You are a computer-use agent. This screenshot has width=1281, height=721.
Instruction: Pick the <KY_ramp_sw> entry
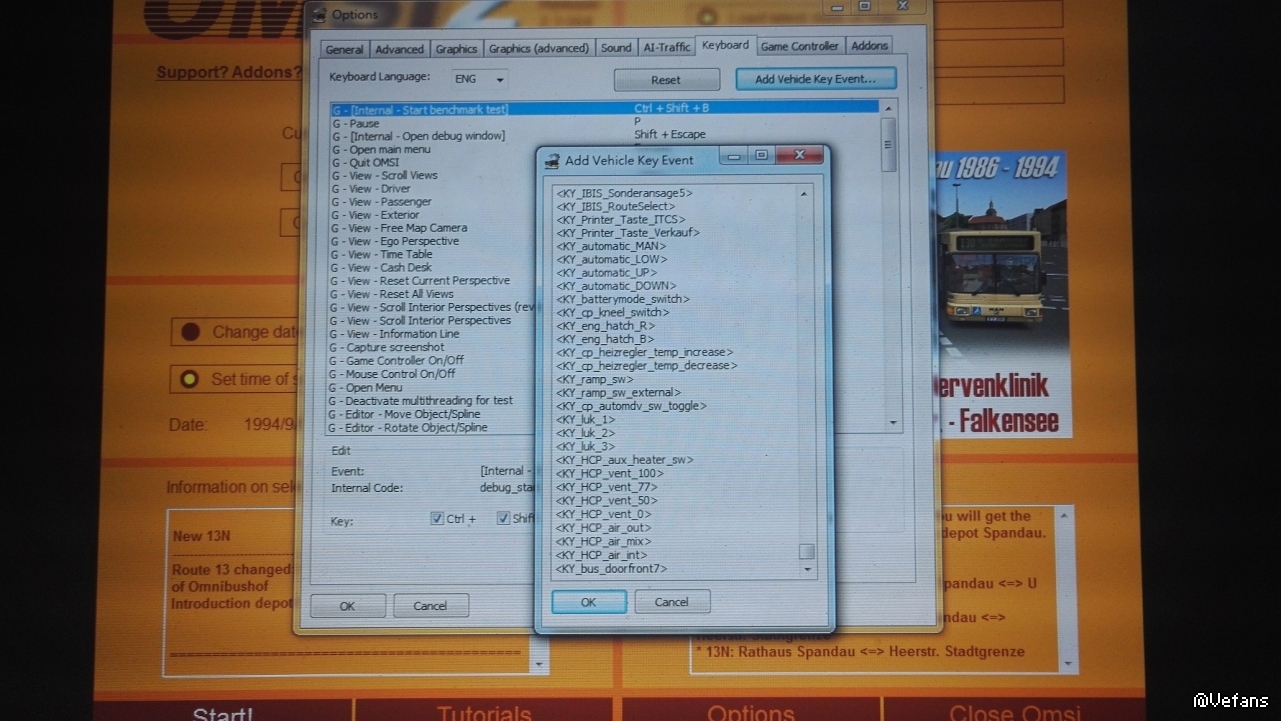(595, 379)
